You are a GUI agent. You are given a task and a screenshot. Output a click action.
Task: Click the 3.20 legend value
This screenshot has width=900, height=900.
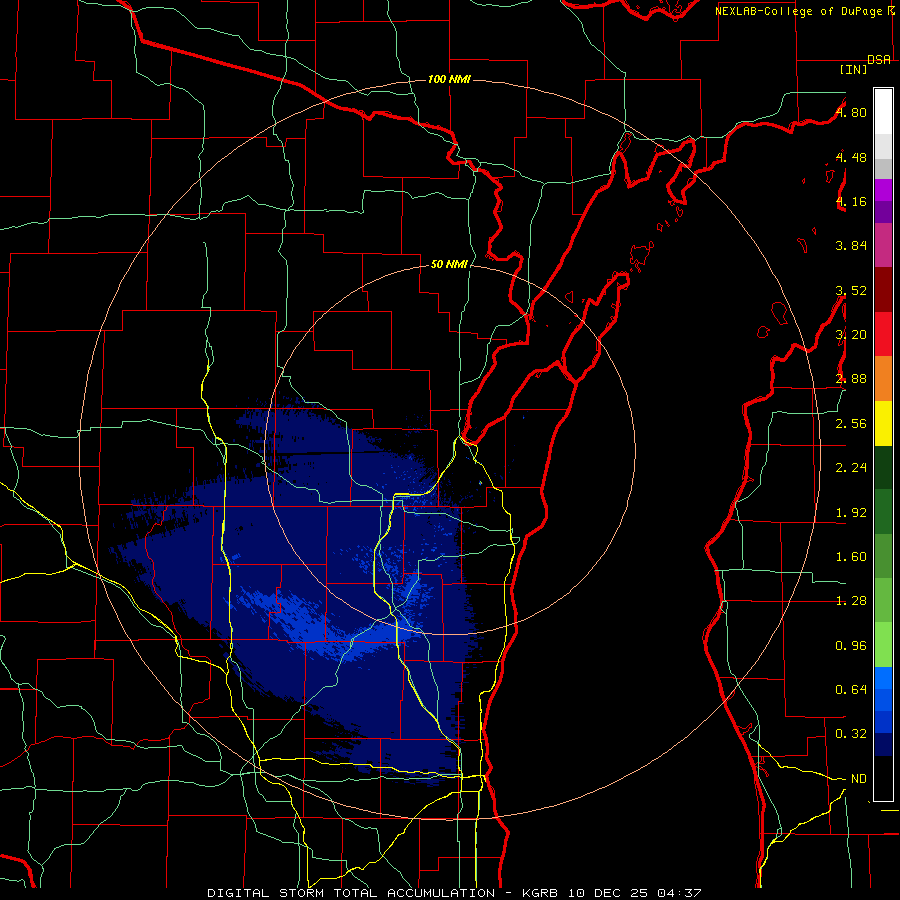click(851, 335)
